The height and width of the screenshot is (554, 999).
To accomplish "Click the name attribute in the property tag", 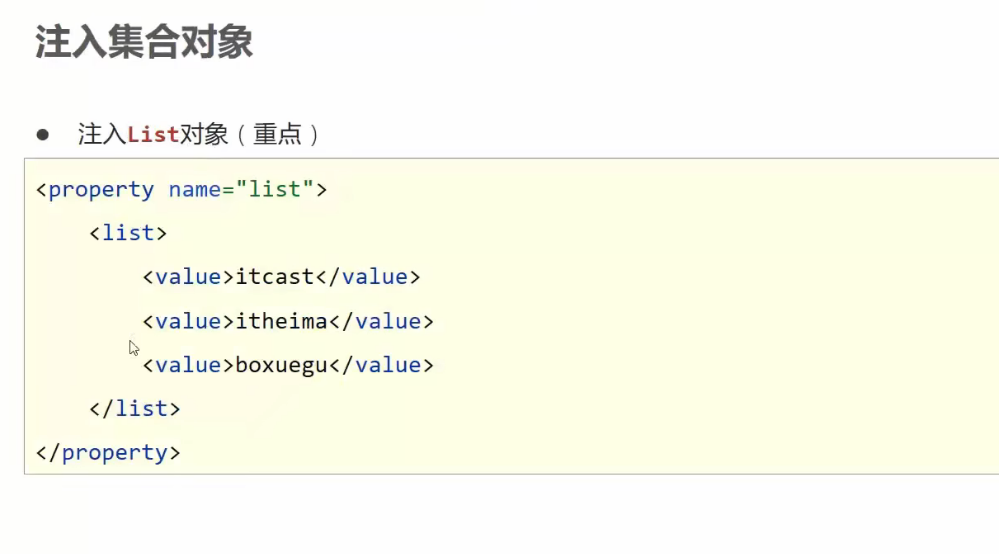I will tap(195, 189).
